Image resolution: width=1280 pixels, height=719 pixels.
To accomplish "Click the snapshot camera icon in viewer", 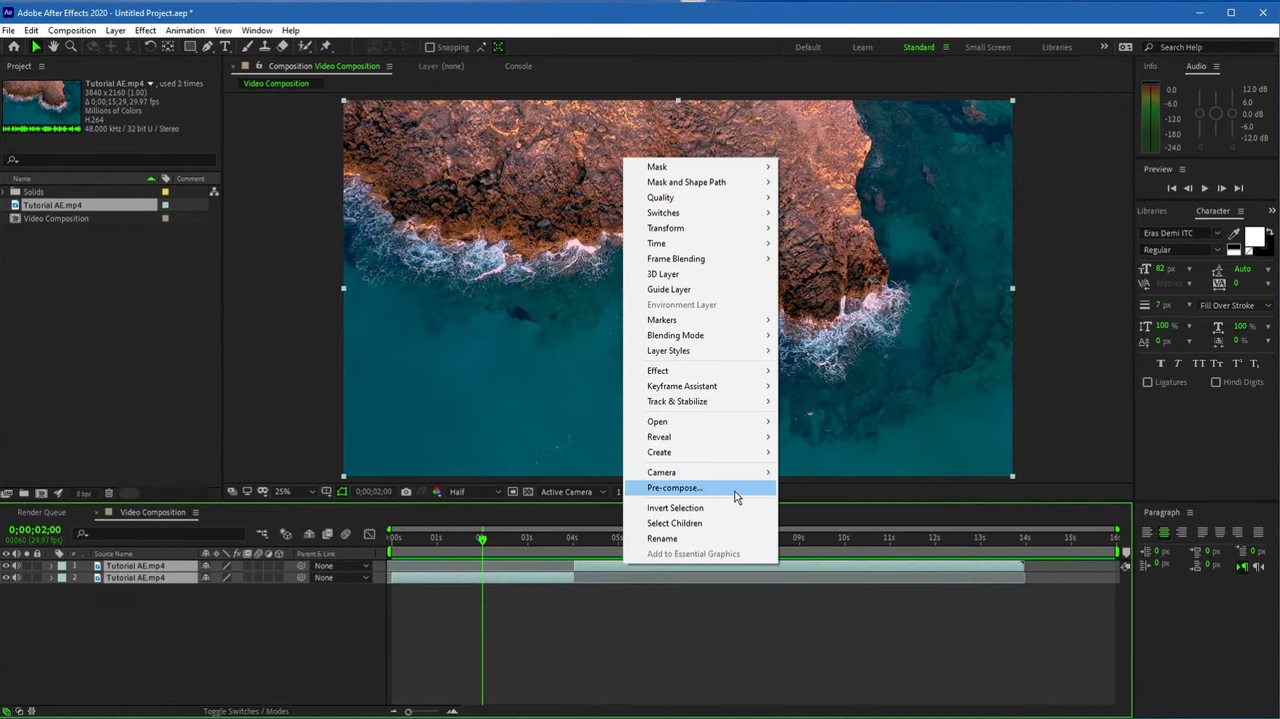I will [x=406, y=492].
